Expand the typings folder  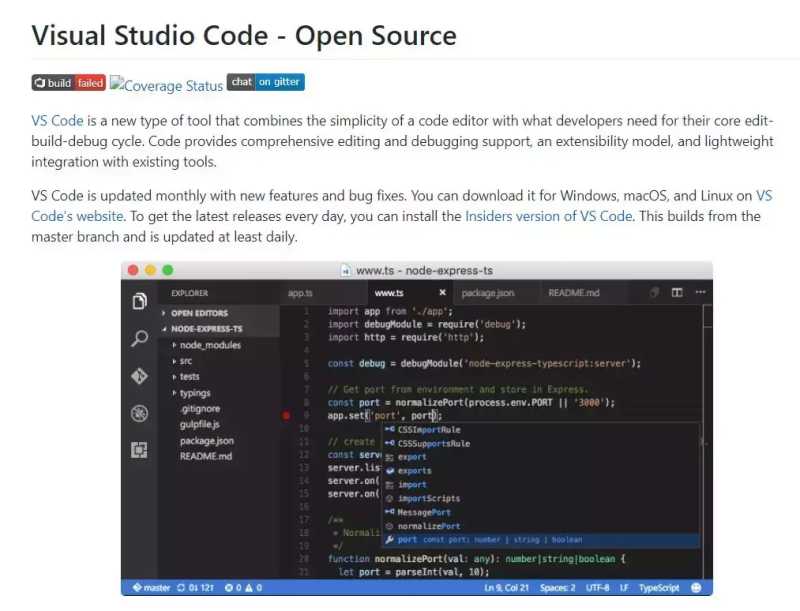click(x=175, y=393)
